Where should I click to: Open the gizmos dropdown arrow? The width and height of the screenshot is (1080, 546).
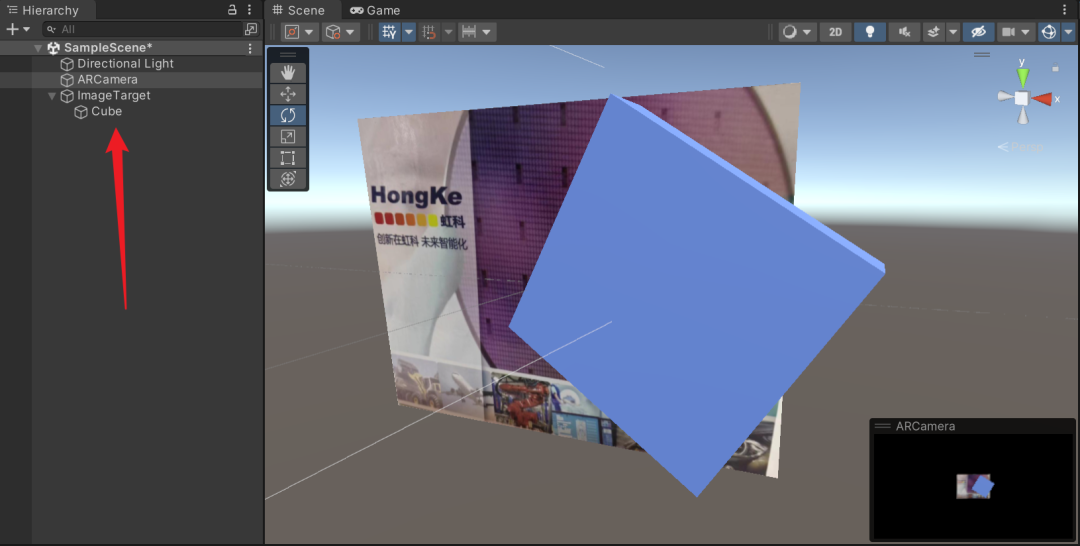(x=1068, y=32)
